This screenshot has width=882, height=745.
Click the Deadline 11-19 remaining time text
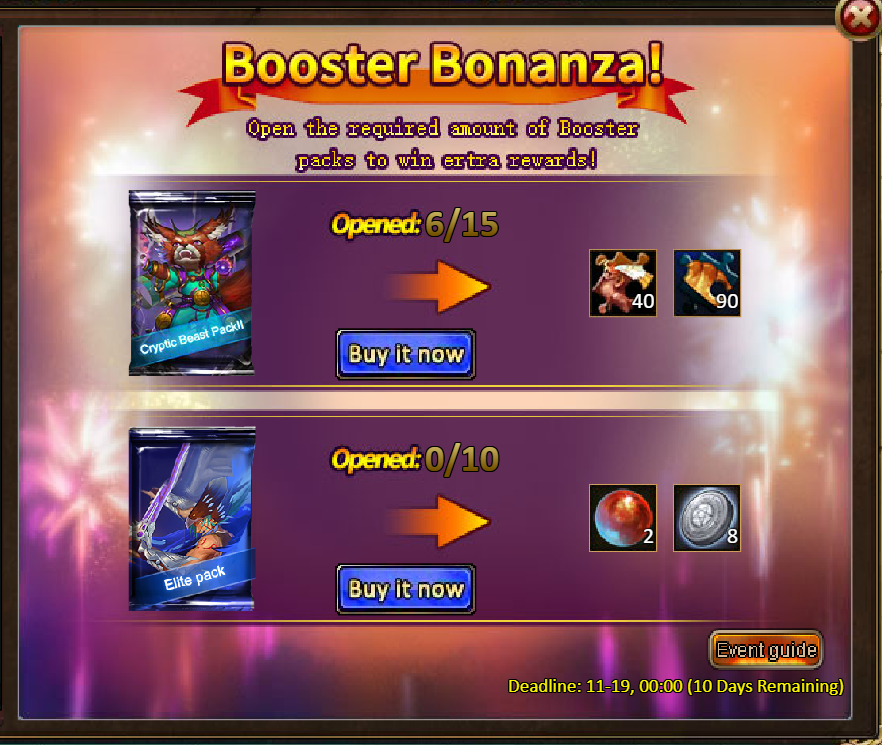pos(676,686)
